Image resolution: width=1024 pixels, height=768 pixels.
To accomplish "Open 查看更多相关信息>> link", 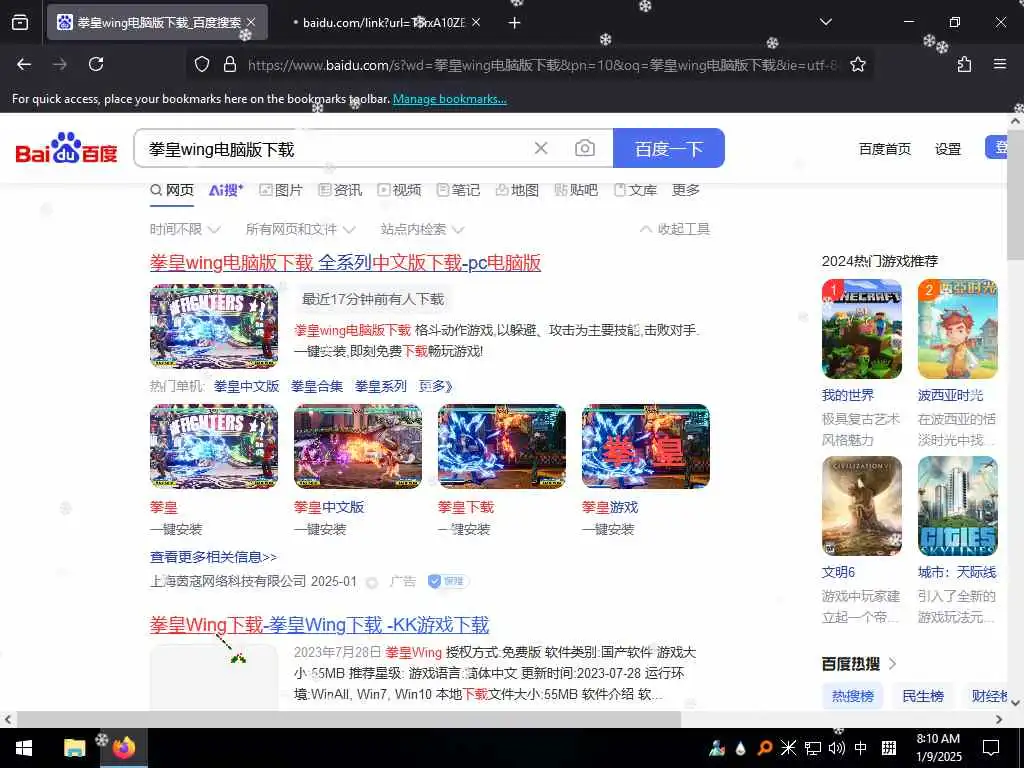I will [213, 557].
